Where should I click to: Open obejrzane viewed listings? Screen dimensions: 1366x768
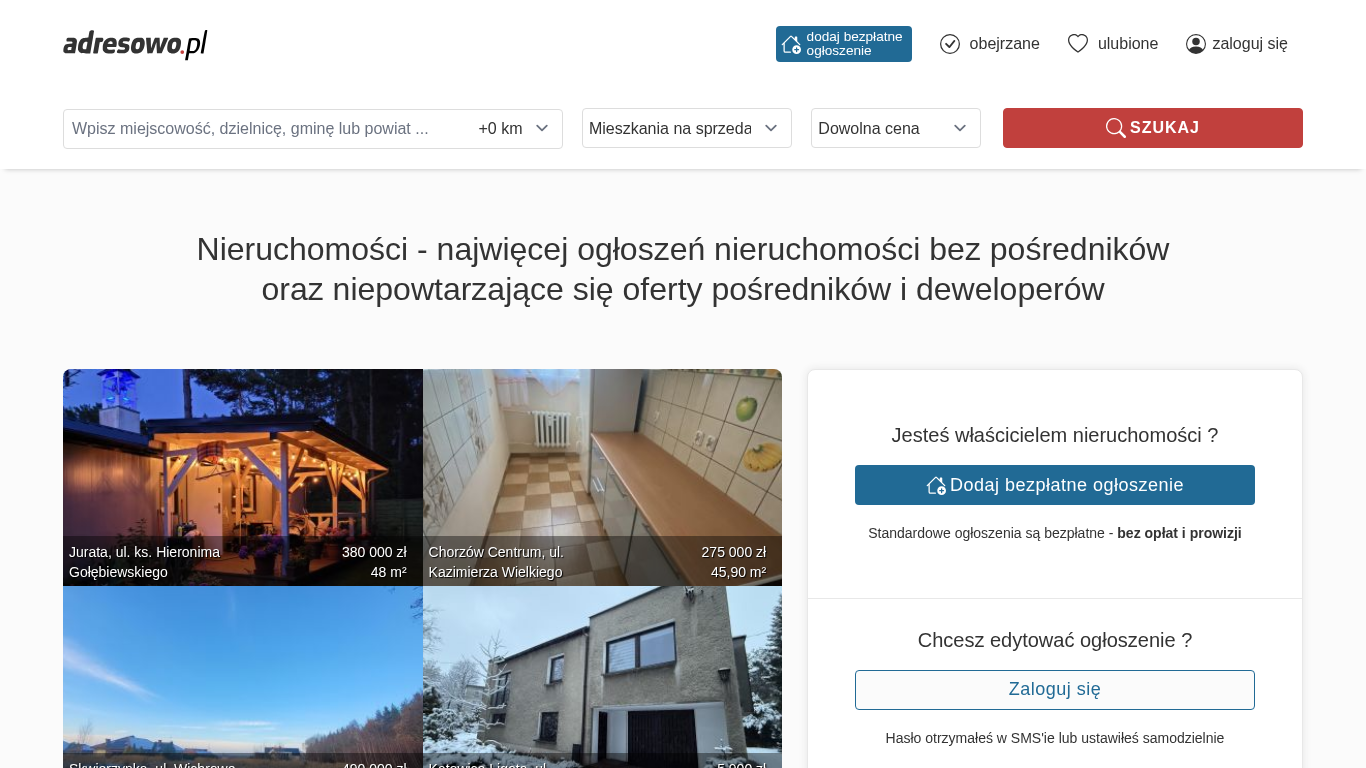pyautogui.click(x=1003, y=44)
